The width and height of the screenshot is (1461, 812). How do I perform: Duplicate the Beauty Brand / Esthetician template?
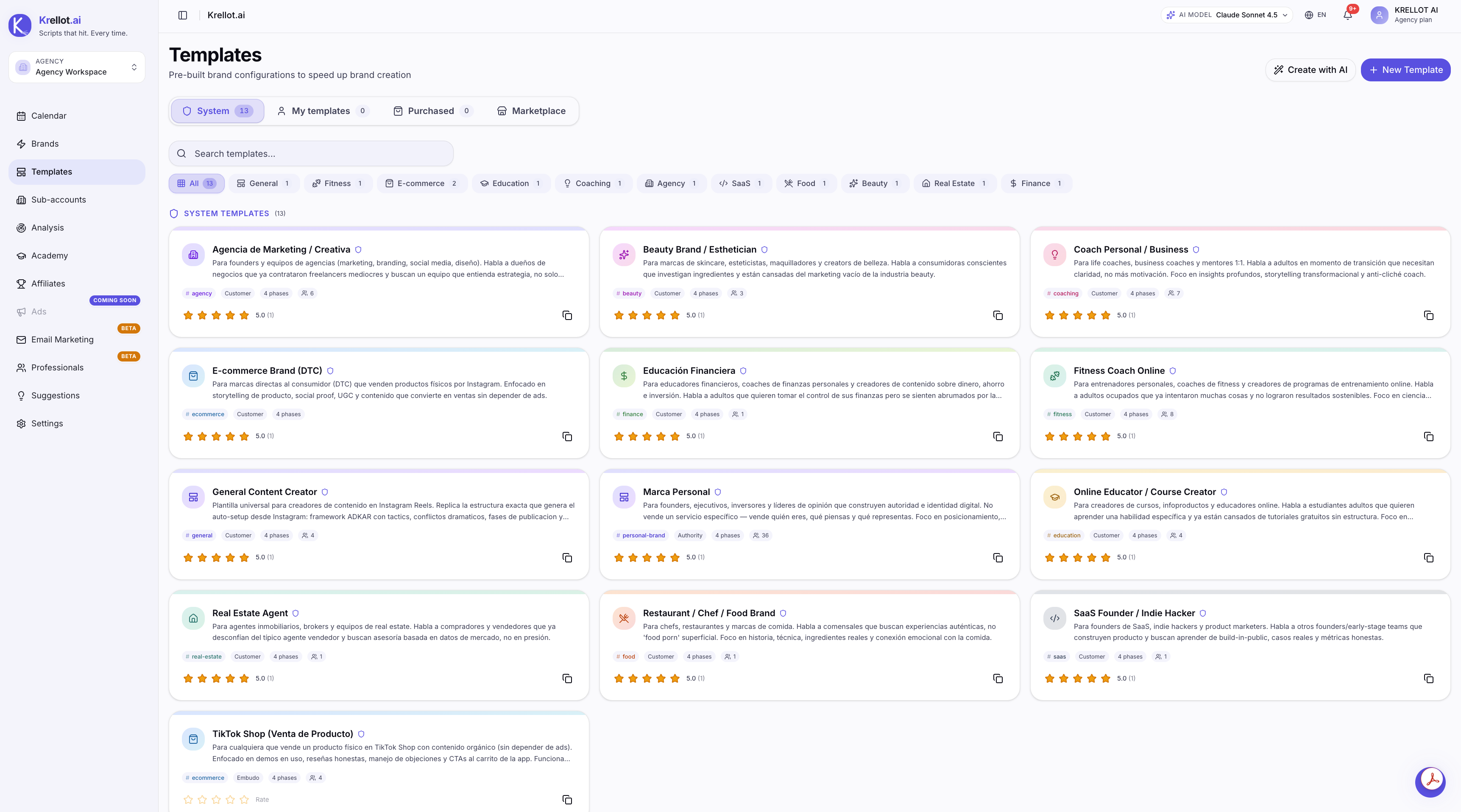998,315
